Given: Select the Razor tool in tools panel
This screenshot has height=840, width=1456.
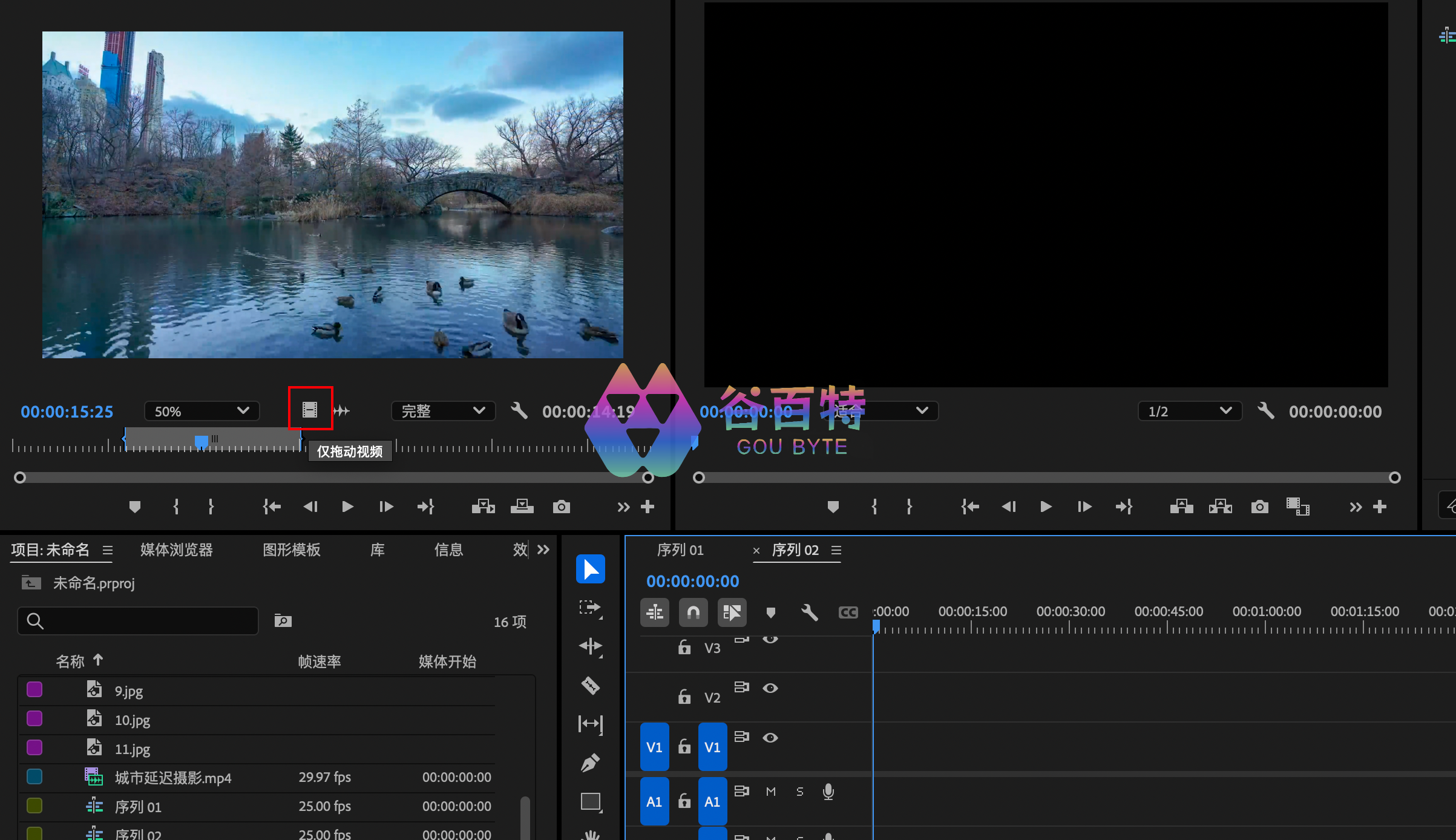Looking at the screenshot, I should tap(590, 685).
